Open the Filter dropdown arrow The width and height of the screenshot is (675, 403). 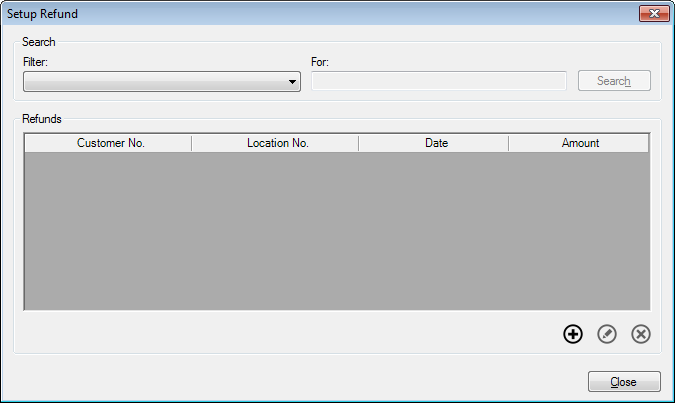[x=292, y=82]
